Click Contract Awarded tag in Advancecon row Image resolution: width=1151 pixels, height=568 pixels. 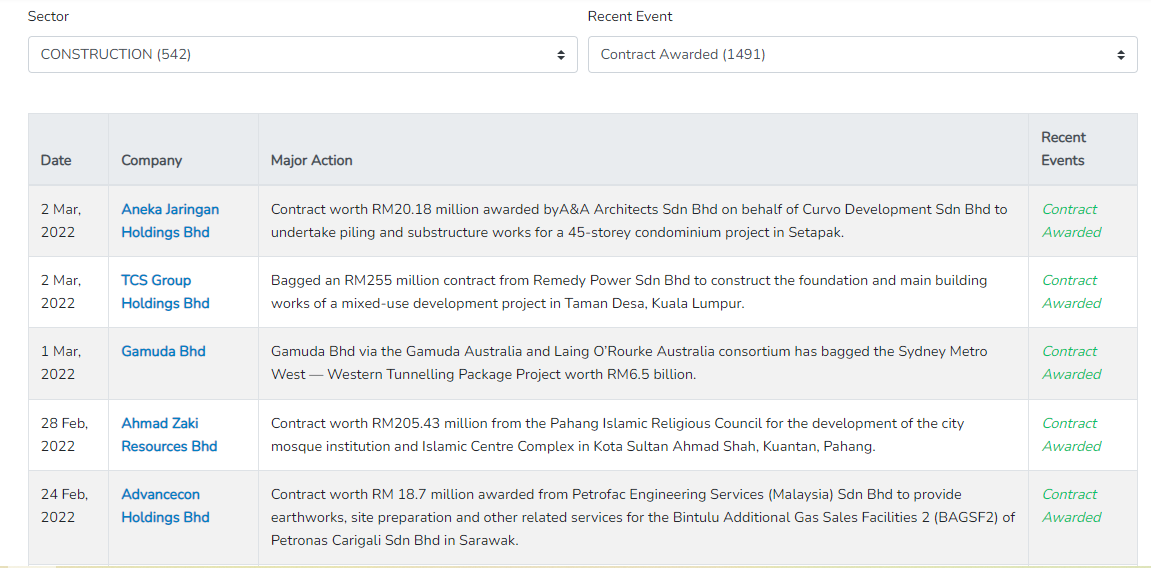tap(1071, 506)
